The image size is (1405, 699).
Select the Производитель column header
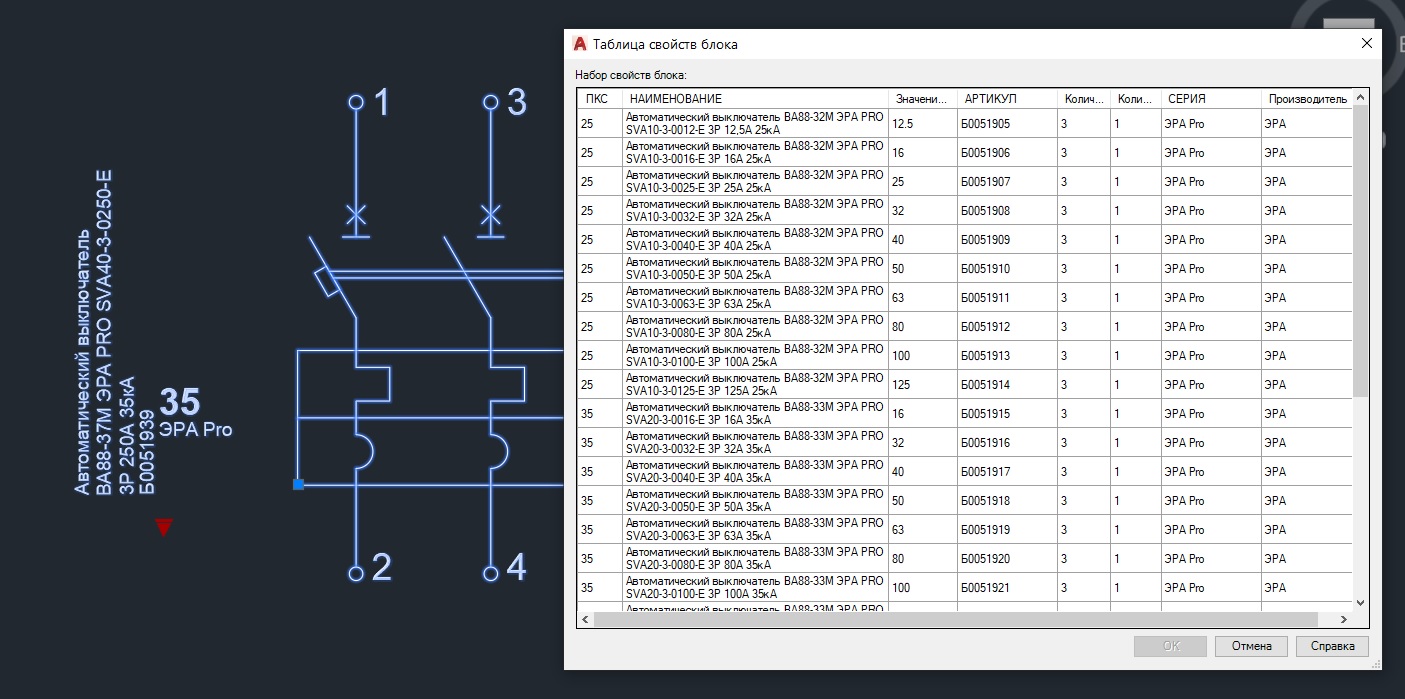click(1307, 99)
